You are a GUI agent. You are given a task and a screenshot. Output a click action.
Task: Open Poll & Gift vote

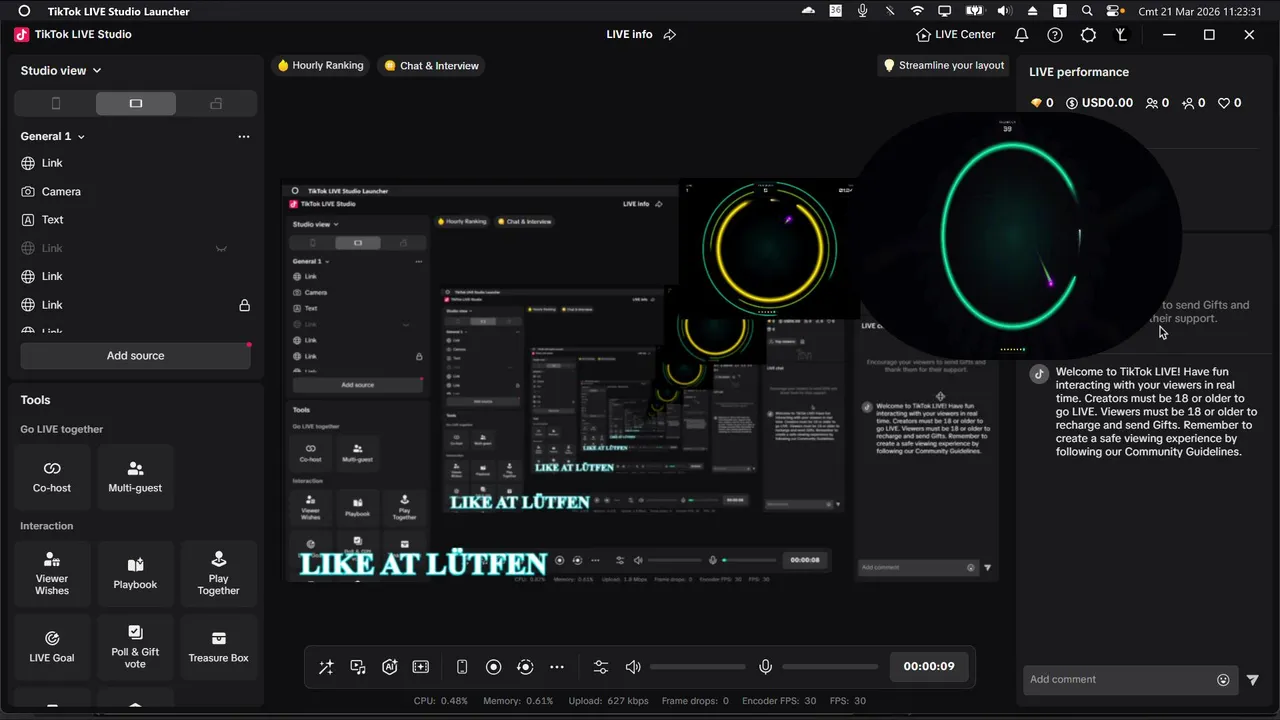135,648
